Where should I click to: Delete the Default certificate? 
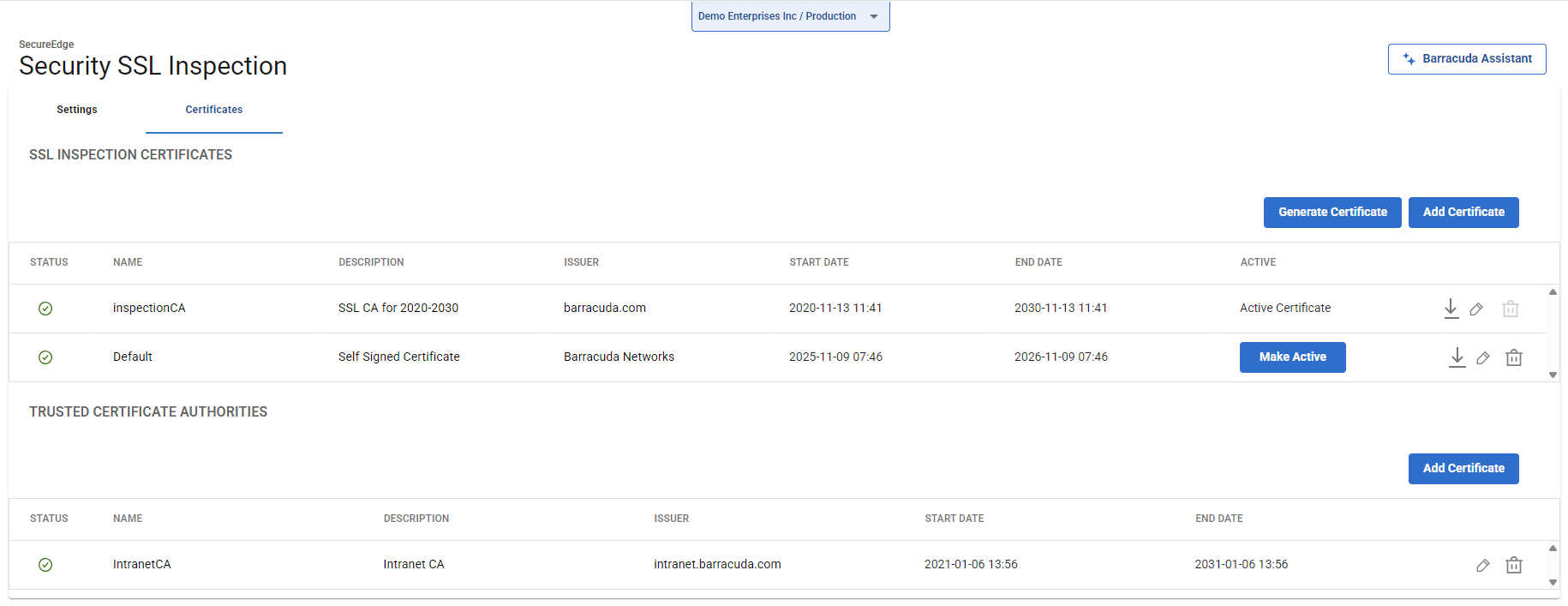pos(1514,358)
